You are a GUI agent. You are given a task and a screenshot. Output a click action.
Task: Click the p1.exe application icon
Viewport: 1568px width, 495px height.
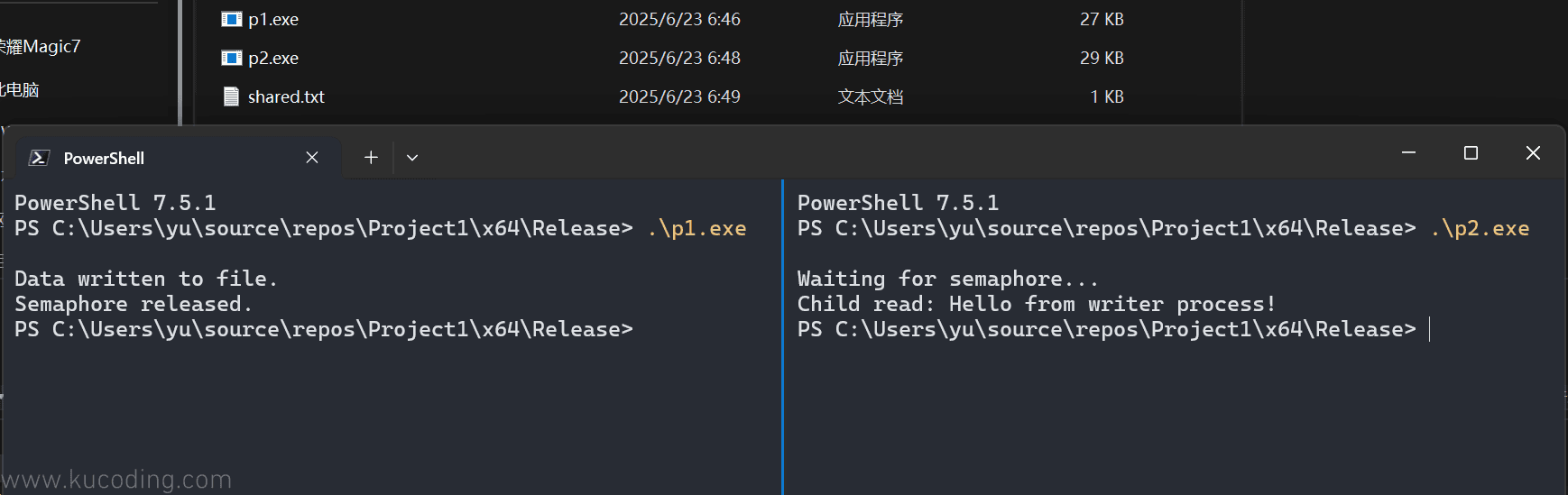click(231, 19)
